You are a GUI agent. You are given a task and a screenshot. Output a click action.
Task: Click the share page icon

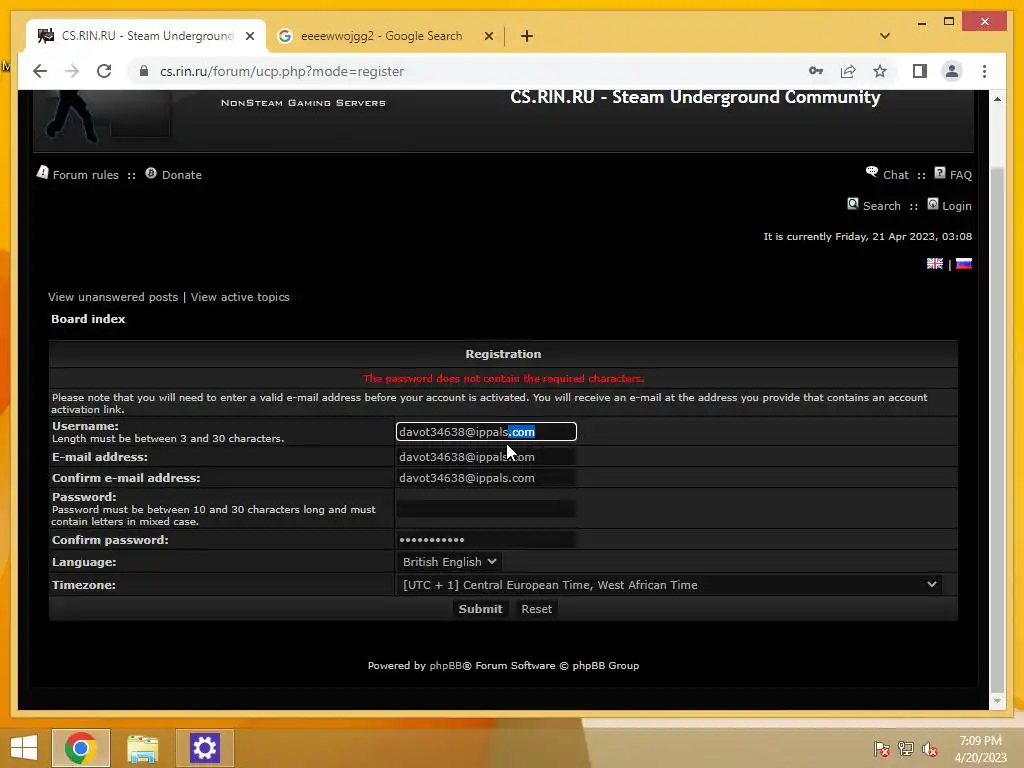(848, 71)
